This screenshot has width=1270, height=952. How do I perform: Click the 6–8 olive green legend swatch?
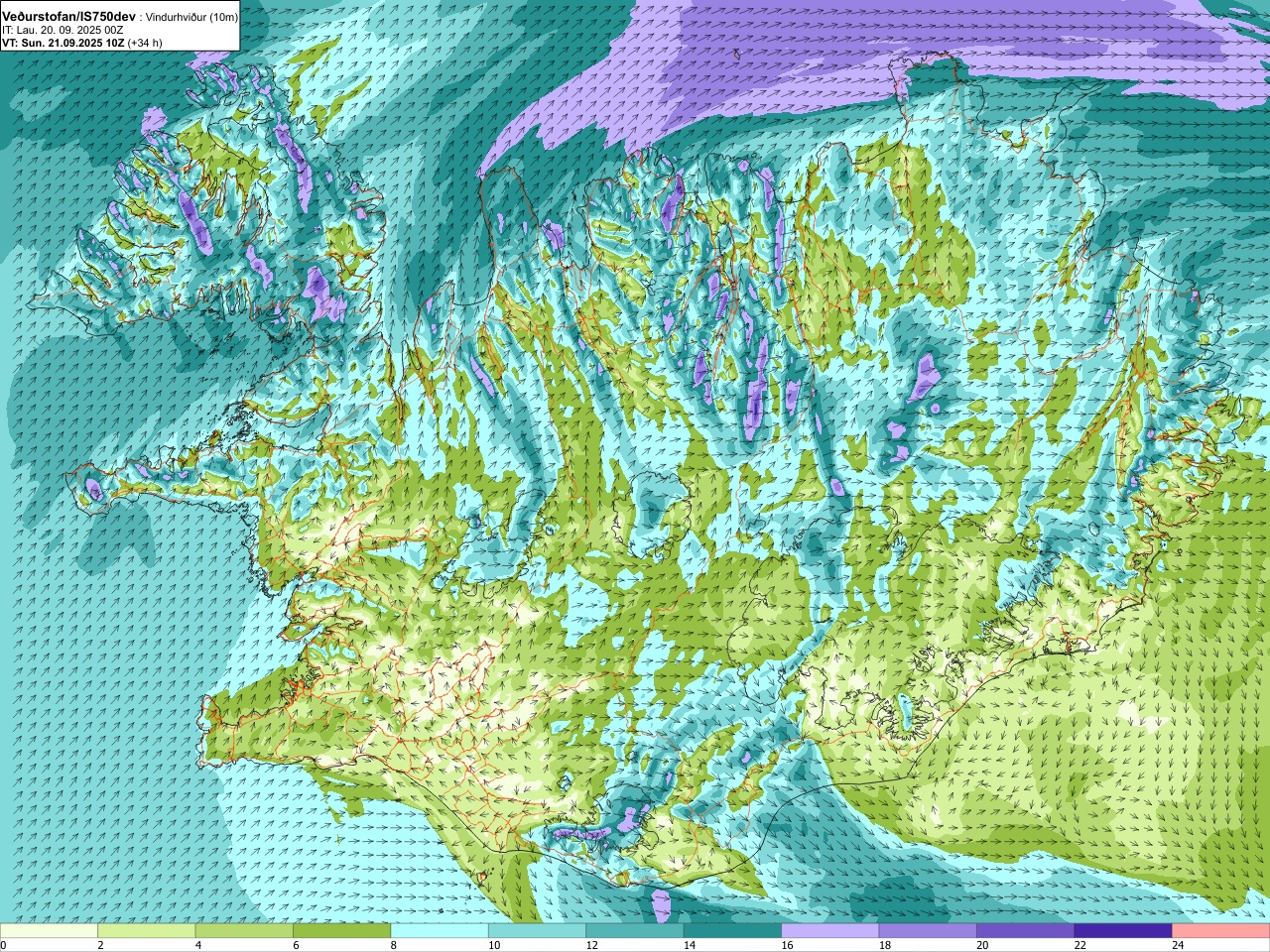pos(342,931)
